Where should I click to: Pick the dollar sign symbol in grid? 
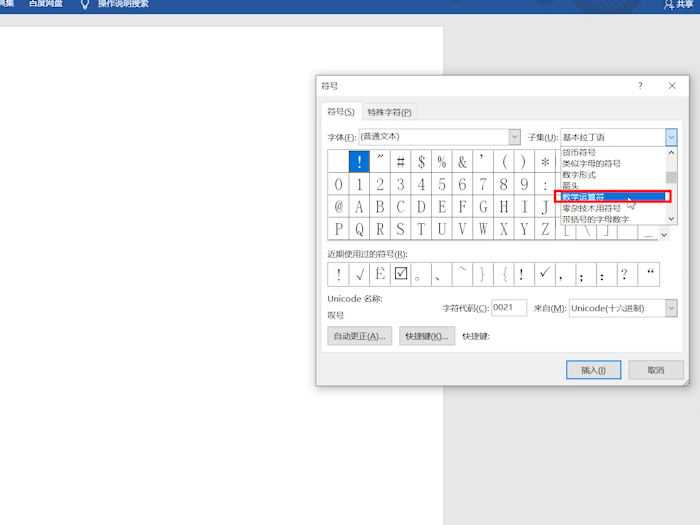click(x=421, y=161)
